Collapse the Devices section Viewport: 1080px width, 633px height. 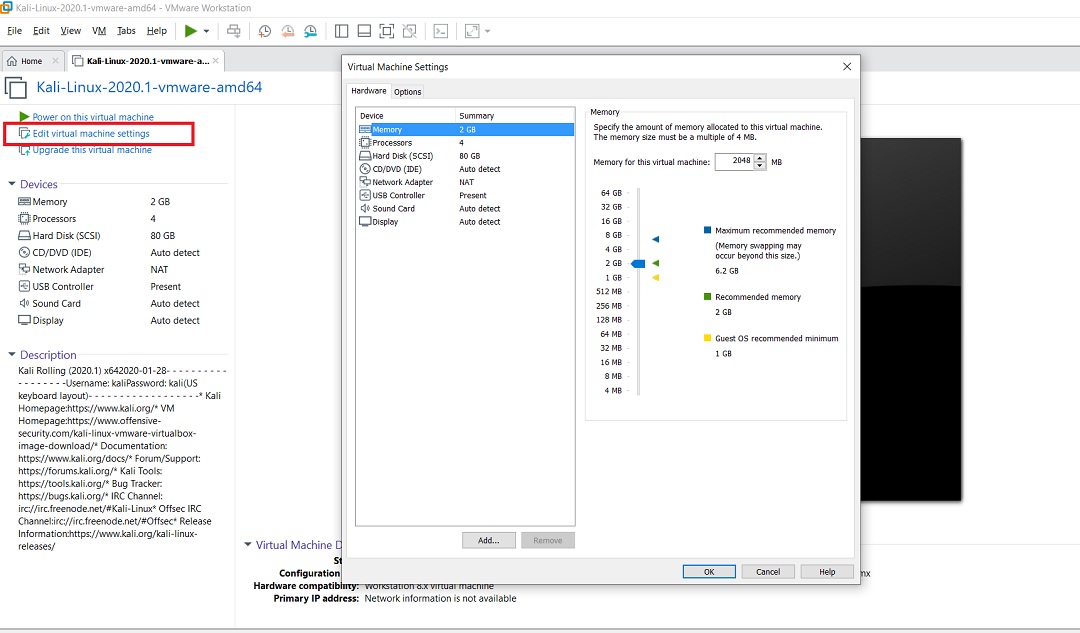tap(12, 184)
